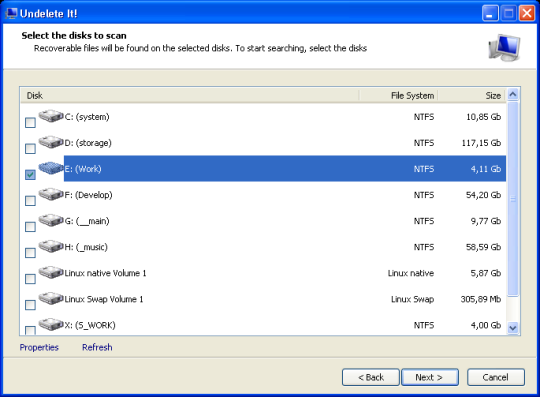
Task: Click the Linux native file system cell
Action: click(x=411, y=273)
